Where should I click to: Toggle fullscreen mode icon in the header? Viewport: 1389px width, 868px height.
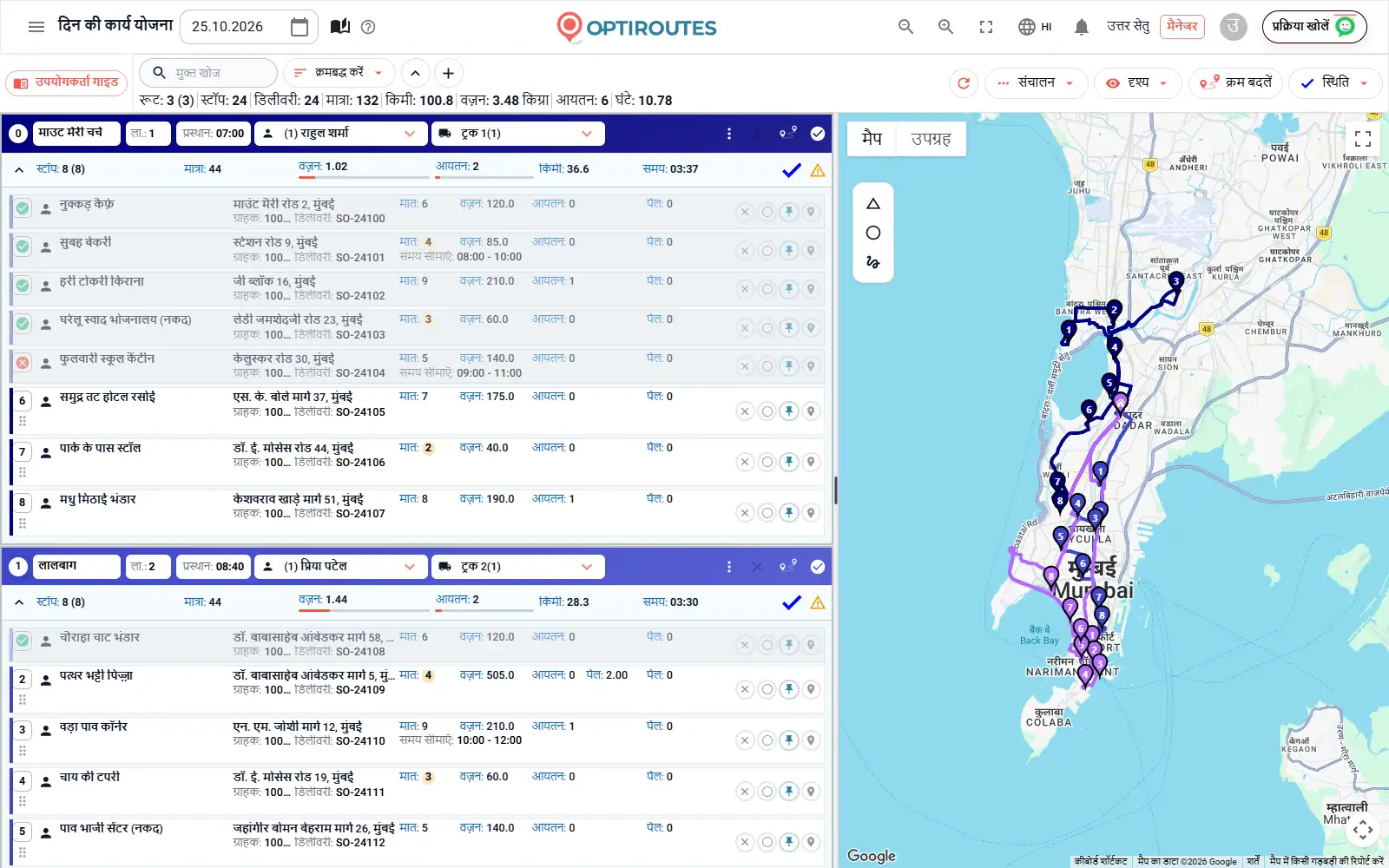(986, 27)
